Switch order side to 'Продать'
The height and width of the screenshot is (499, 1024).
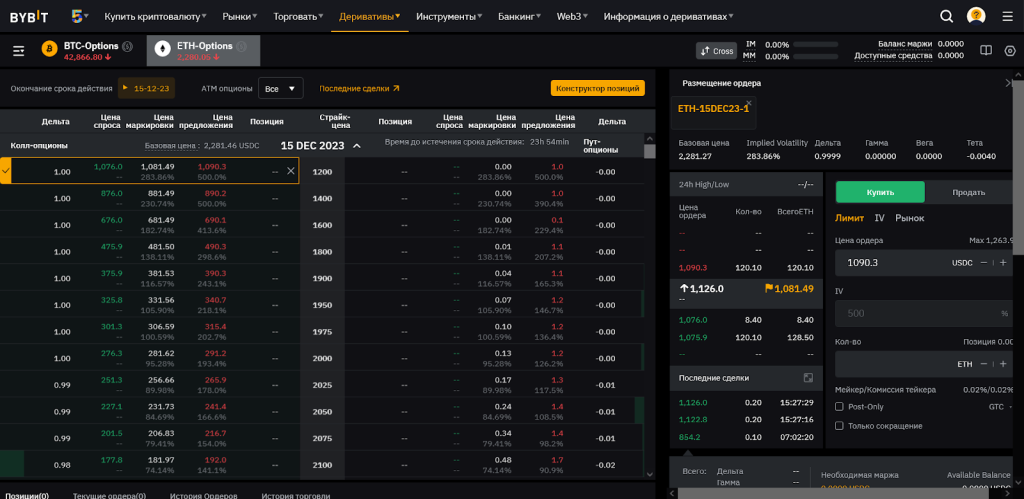(x=968, y=192)
